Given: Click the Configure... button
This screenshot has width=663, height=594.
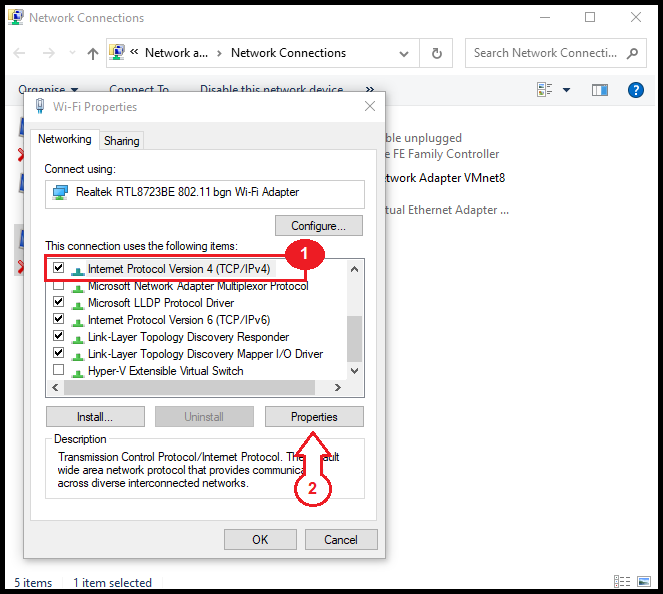Looking at the screenshot, I should 318,226.
